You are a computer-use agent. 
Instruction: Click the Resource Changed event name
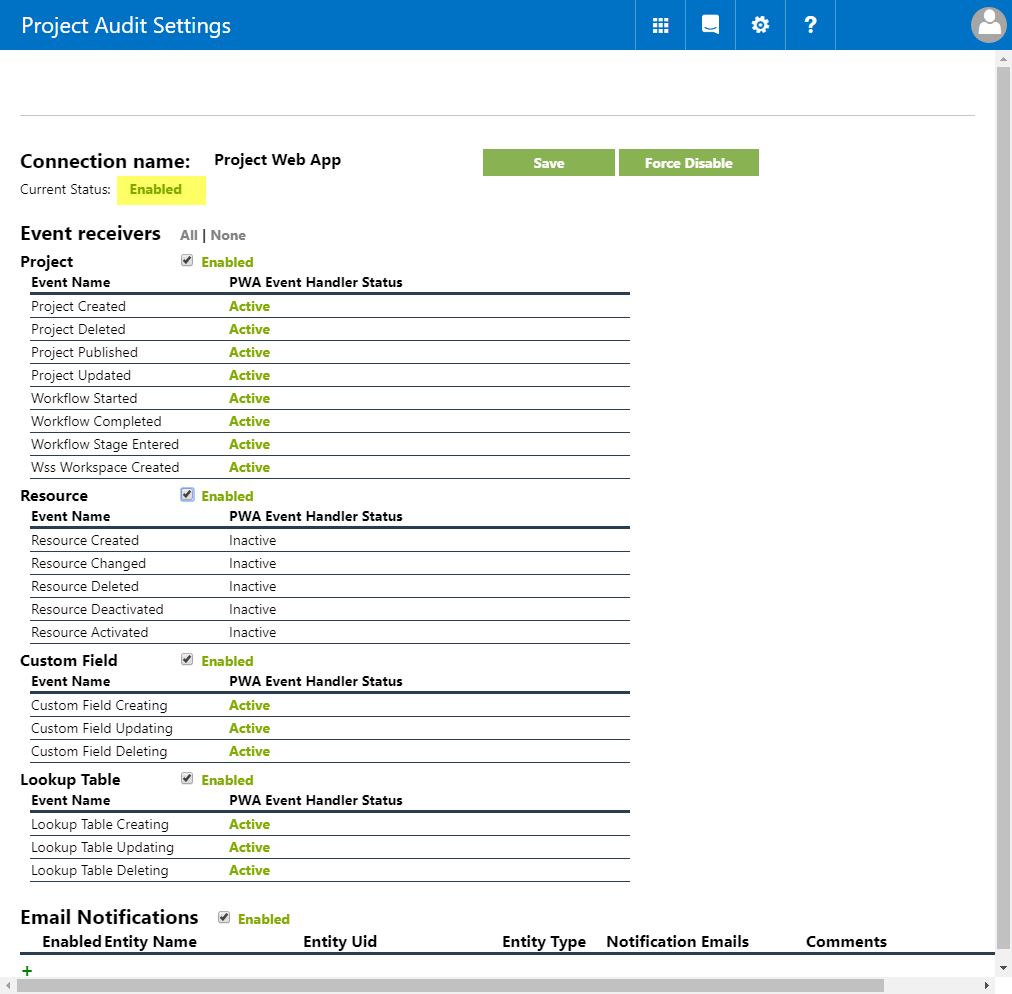coord(88,563)
